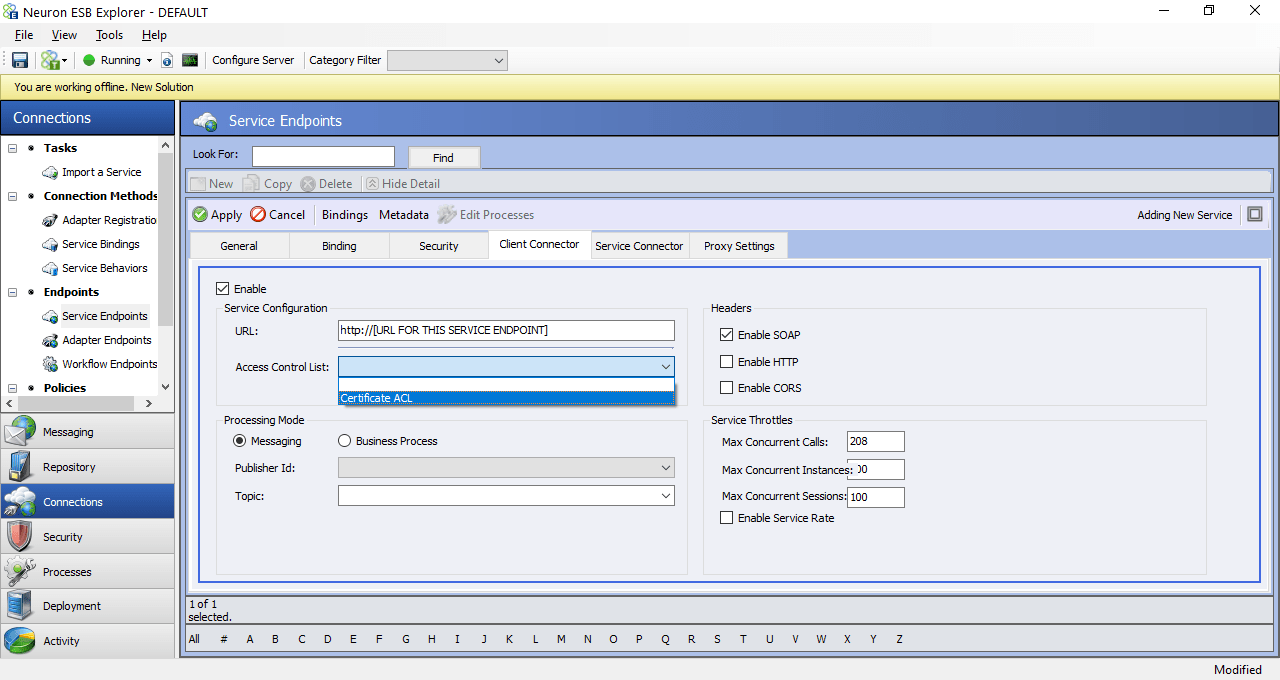Click the Processes section icon
The height and width of the screenshot is (680, 1280).
[20, 572]
